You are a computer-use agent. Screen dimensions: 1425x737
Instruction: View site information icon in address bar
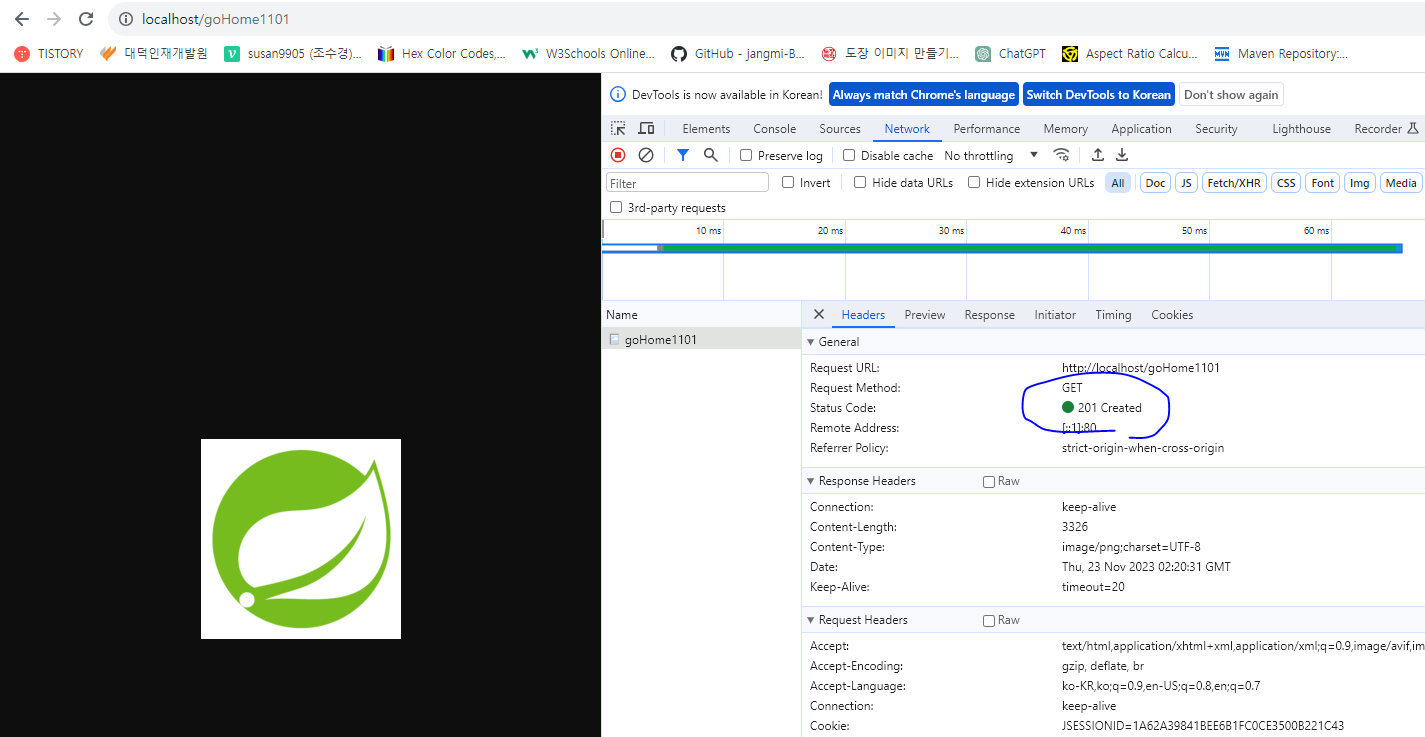[126, 19]
